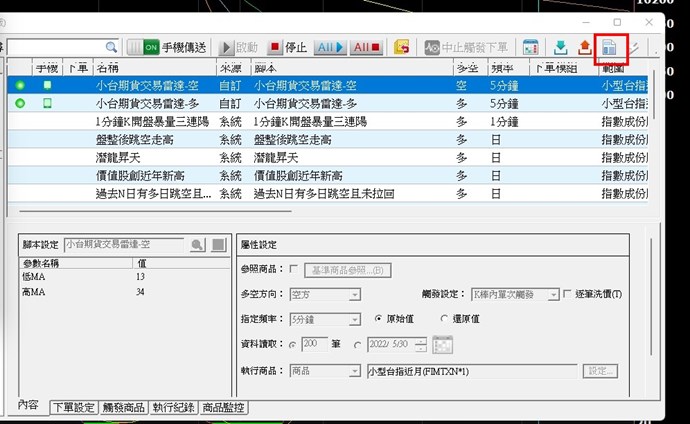Click the orange upload arrow icon
This screenshot has height=424, width=690.
(x=584, y=47)
